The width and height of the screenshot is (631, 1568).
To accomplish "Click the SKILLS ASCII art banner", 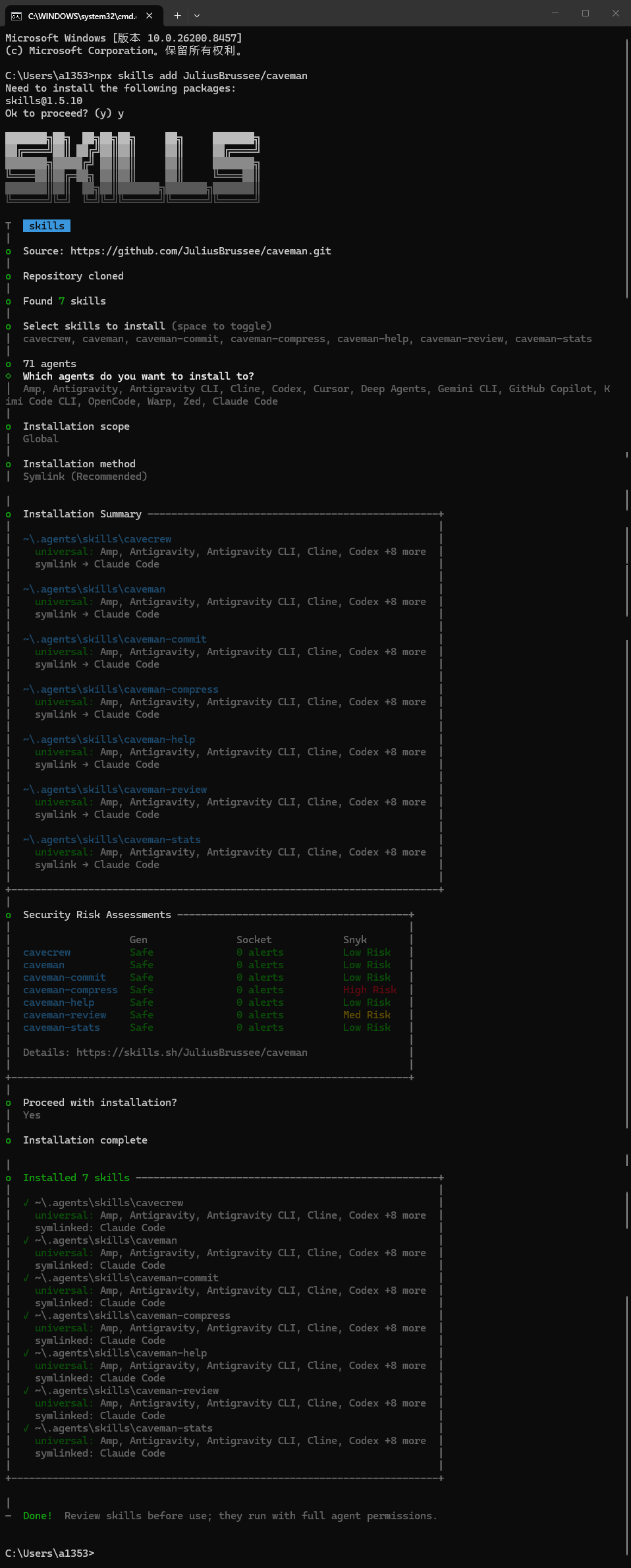I will point(132,167).
